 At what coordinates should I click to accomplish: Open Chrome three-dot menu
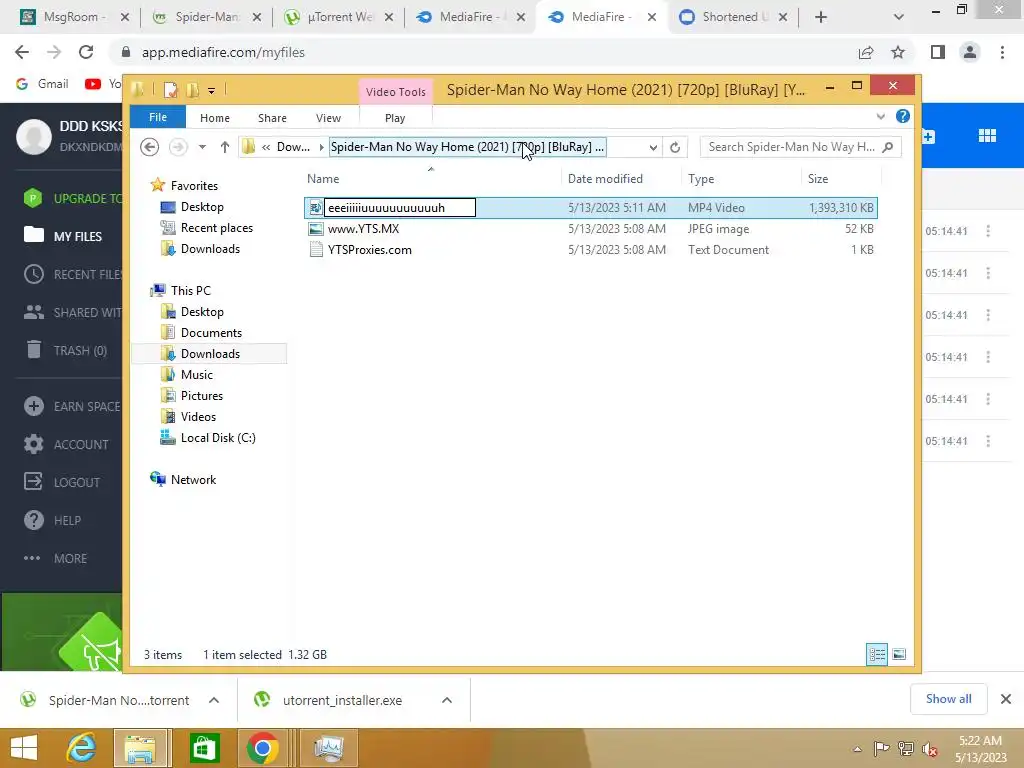[1002, 52]
